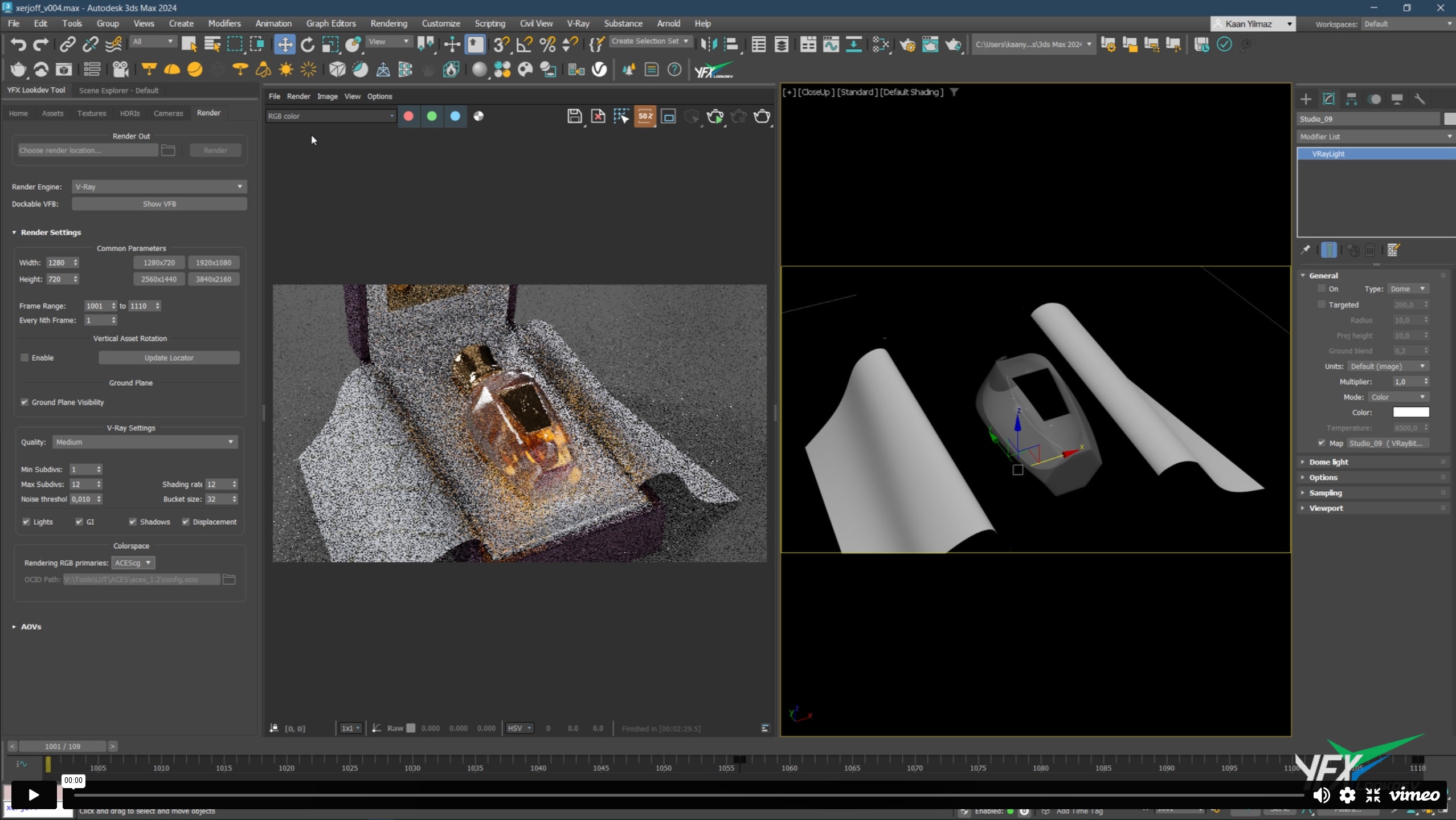
Task: Enable the light On checkbox
Action: coord(1322,289)
